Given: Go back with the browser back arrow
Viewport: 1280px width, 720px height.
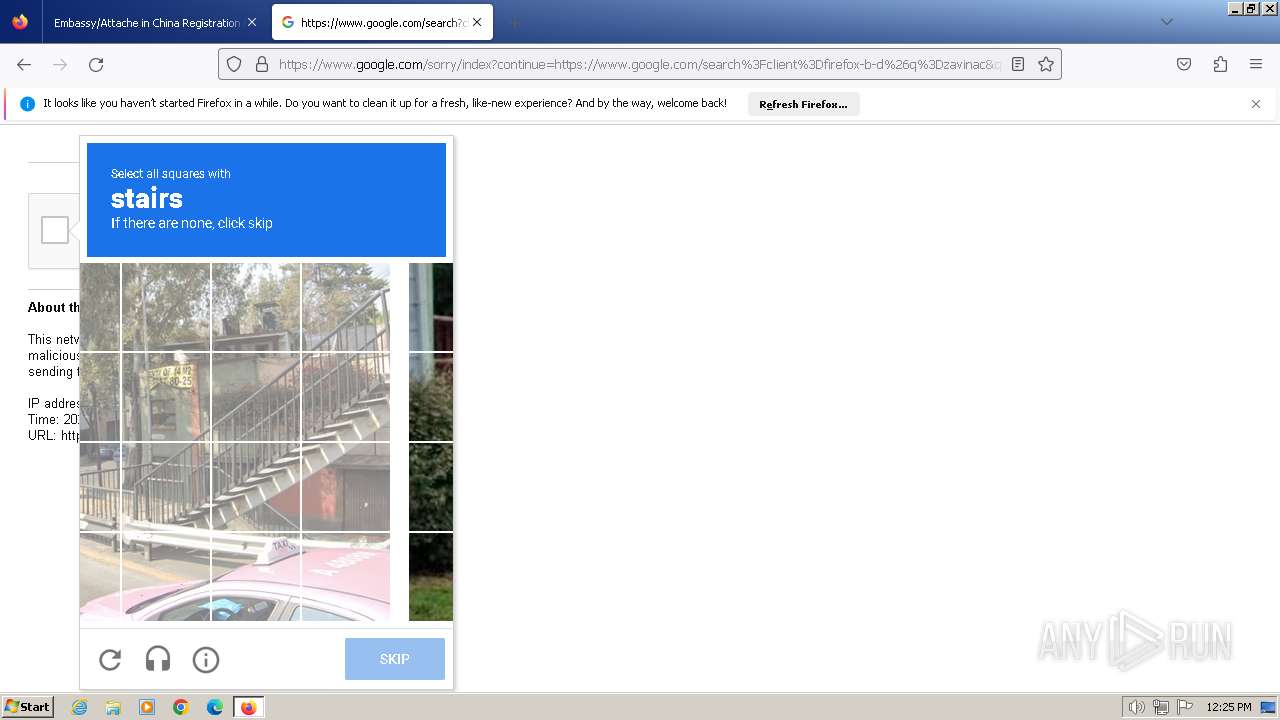Looking at the screenshot, I should click(24, 64).
